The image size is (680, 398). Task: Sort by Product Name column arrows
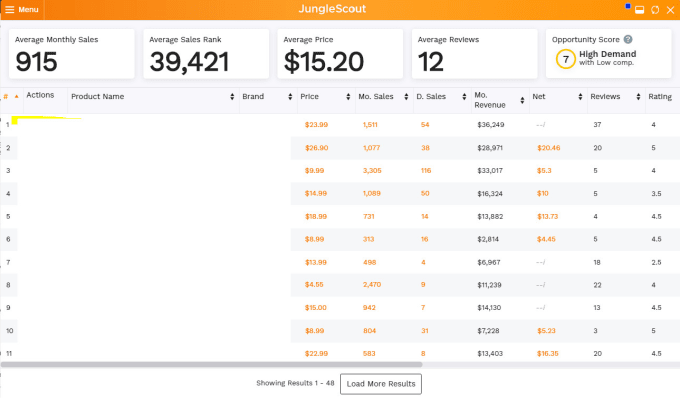pyautogui.click(x=232, y=97)
